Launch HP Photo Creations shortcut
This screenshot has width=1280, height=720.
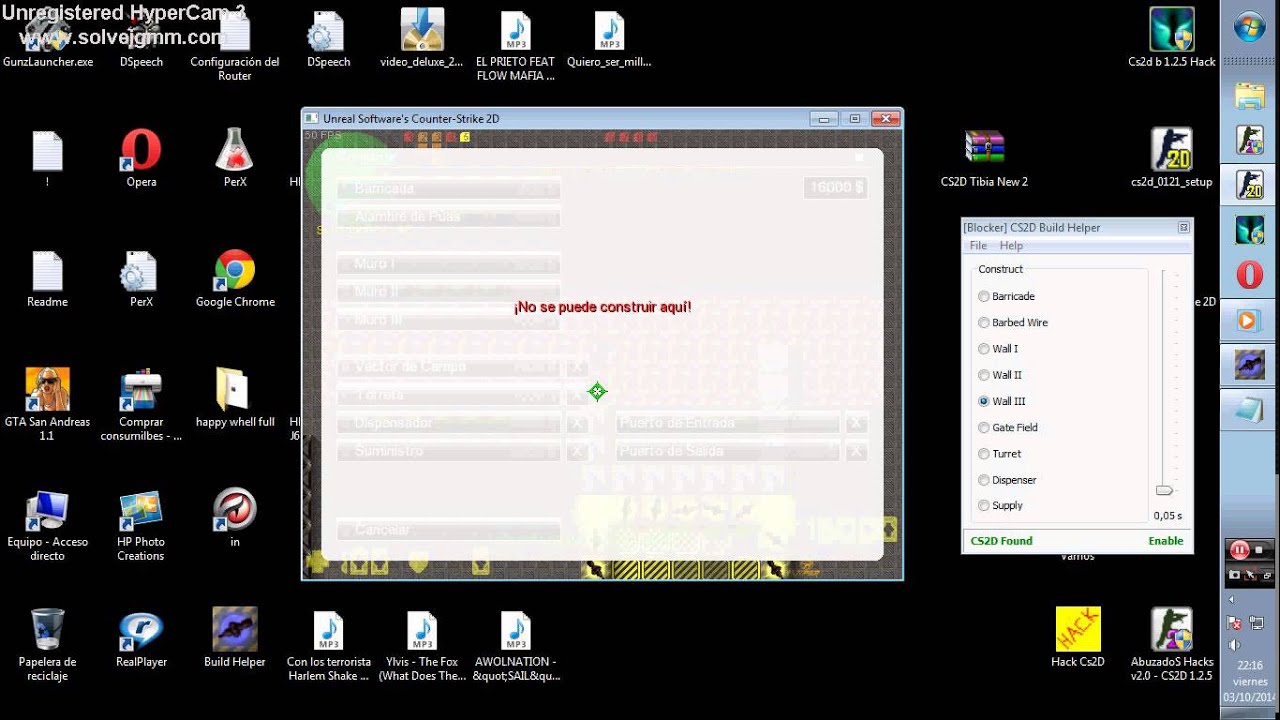tap(140, 525)
